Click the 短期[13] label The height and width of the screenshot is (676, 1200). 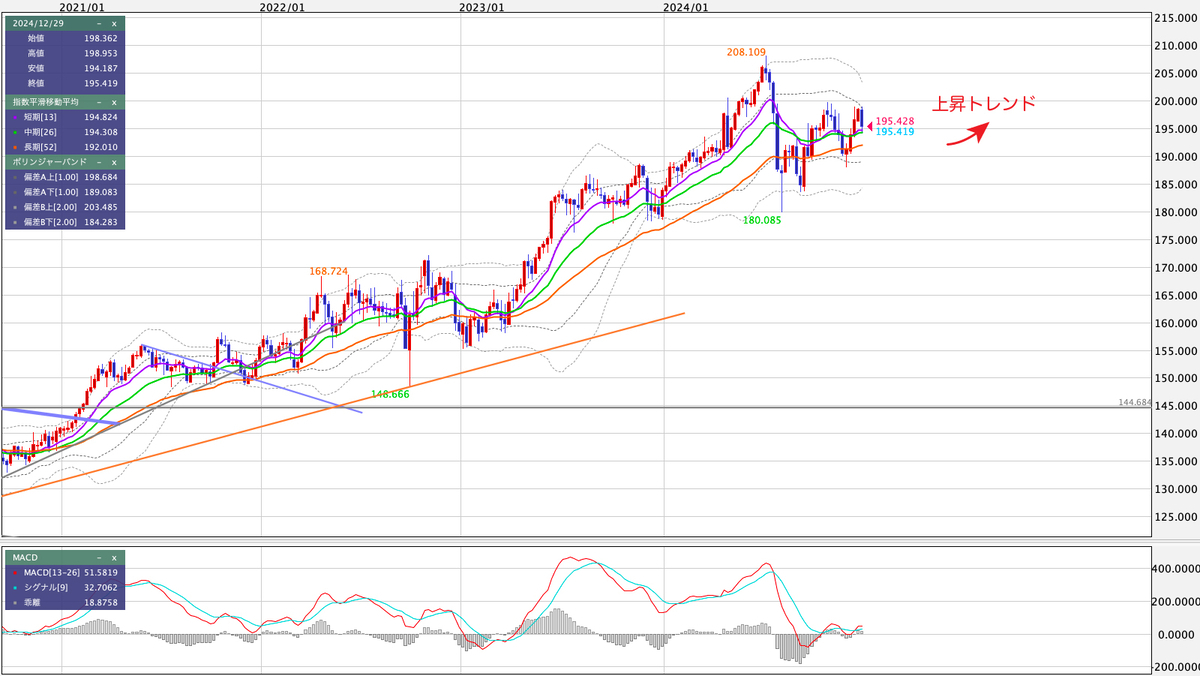click(x=40, y=117)
